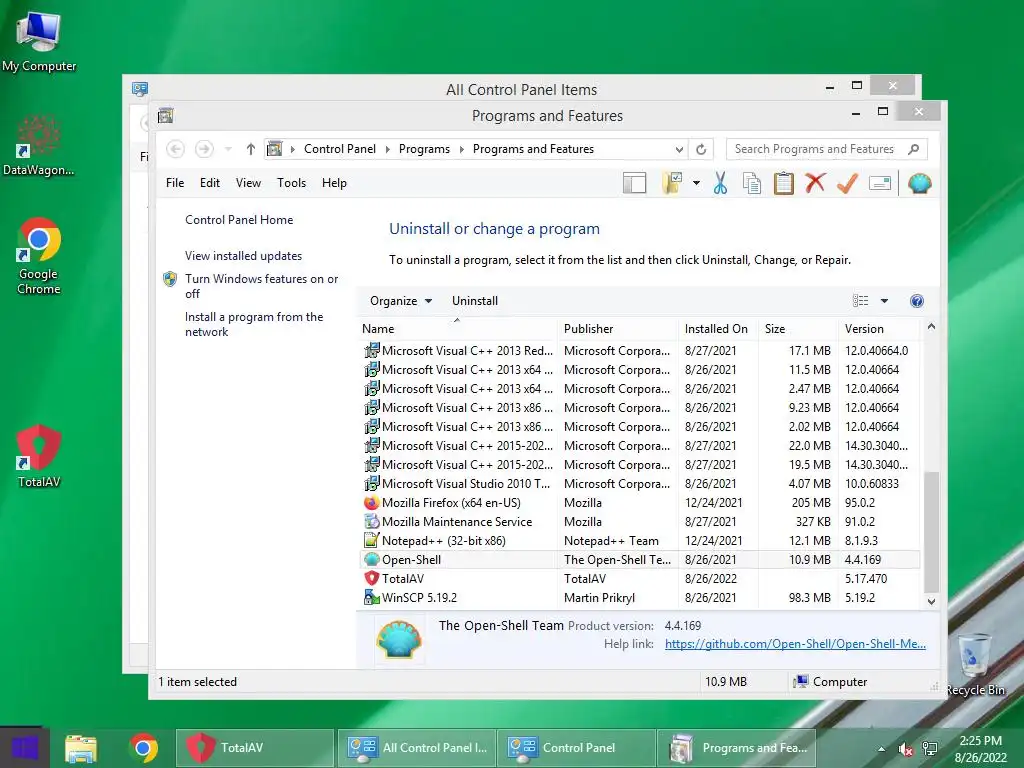Open dropdown arrow next to folder icon
This screenshot has width=1024, height=768.
[696, 184]
